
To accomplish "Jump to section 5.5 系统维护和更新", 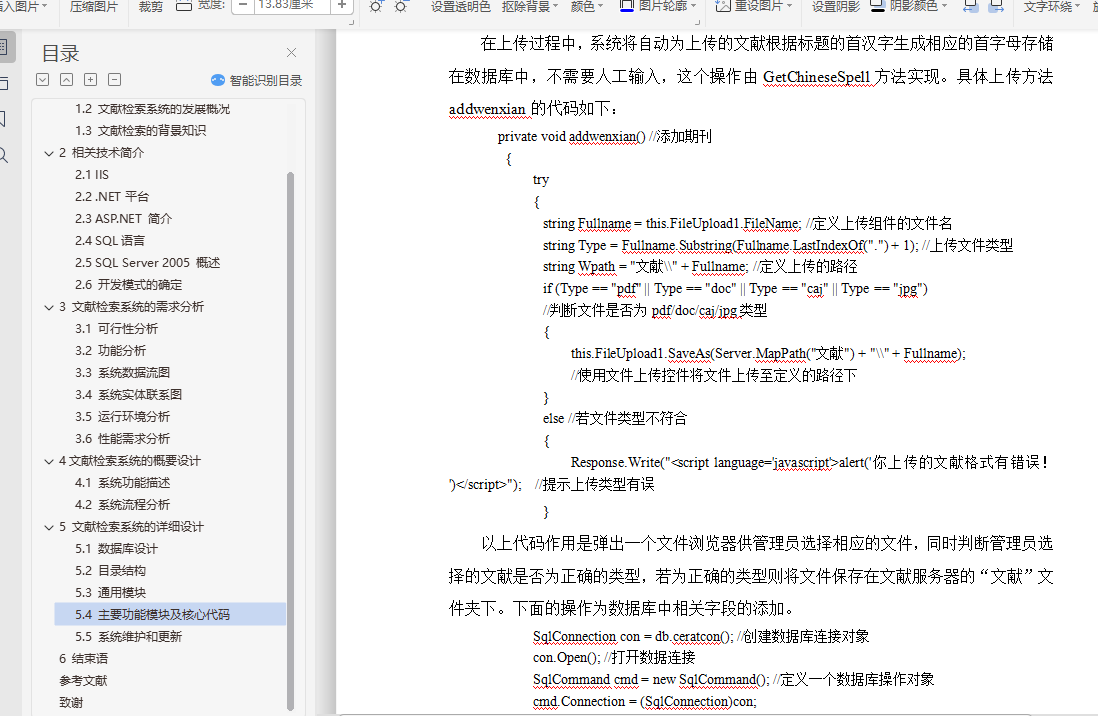I will (x=129, y=637).
